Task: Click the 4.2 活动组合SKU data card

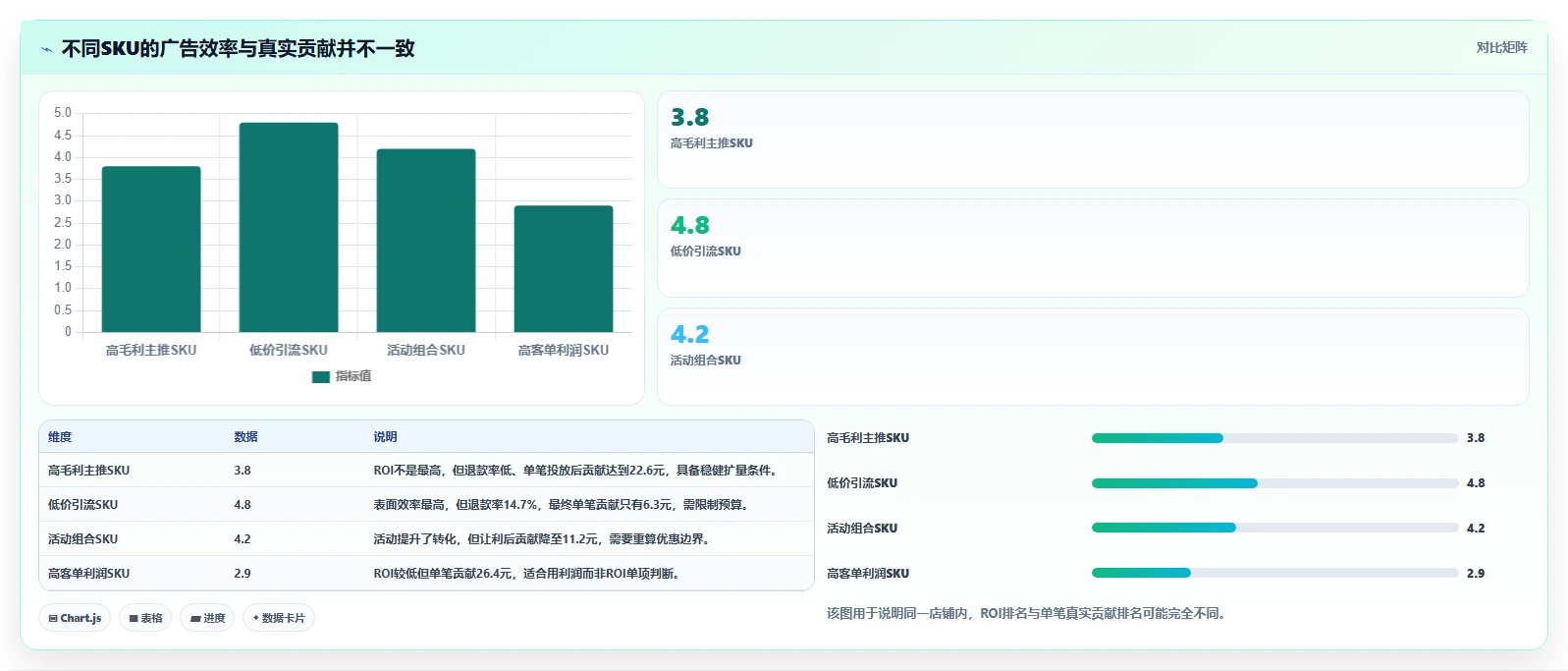Action: [x=1093, y=357]
